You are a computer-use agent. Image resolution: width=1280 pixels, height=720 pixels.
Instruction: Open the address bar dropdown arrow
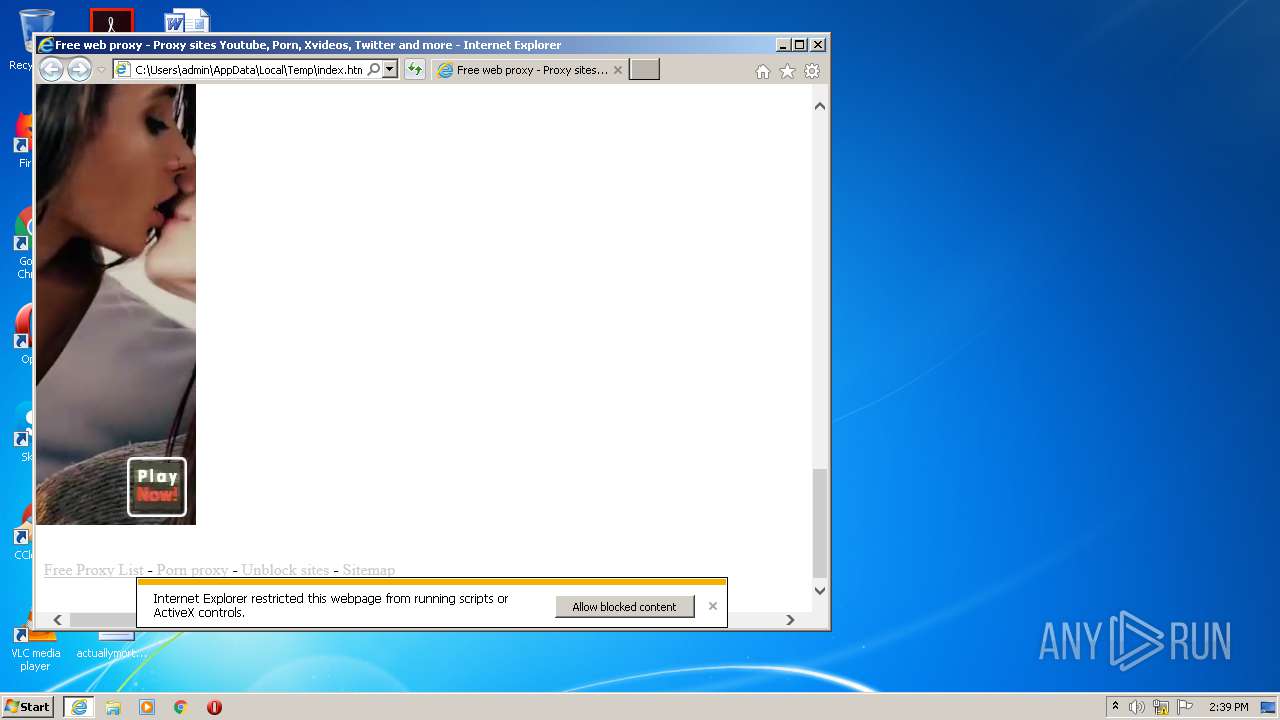(390, 70)
